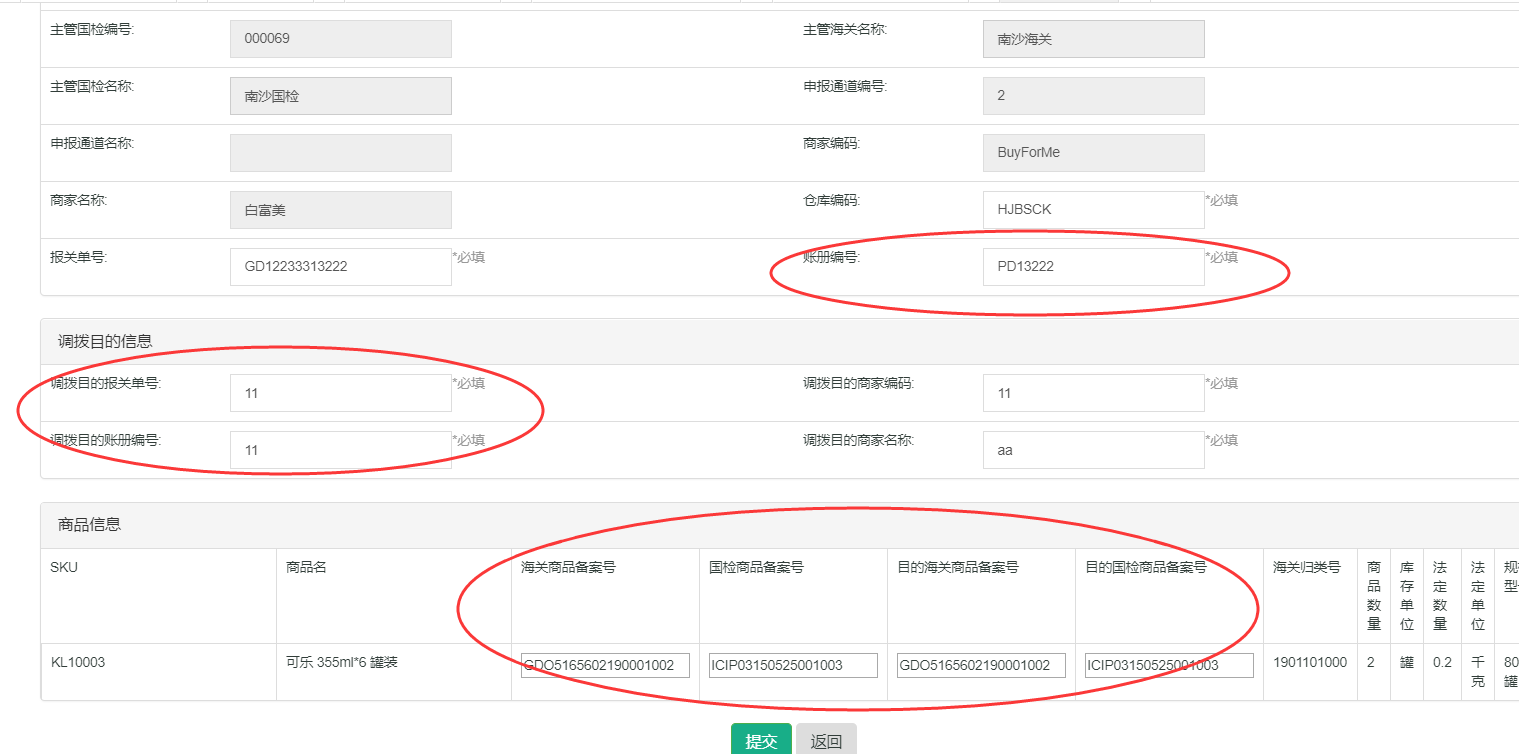Image resolution: width=1519 pixels, height=754 pixels.
Task: Select the 目的海关商品备案号 input field
Action: 979,664
